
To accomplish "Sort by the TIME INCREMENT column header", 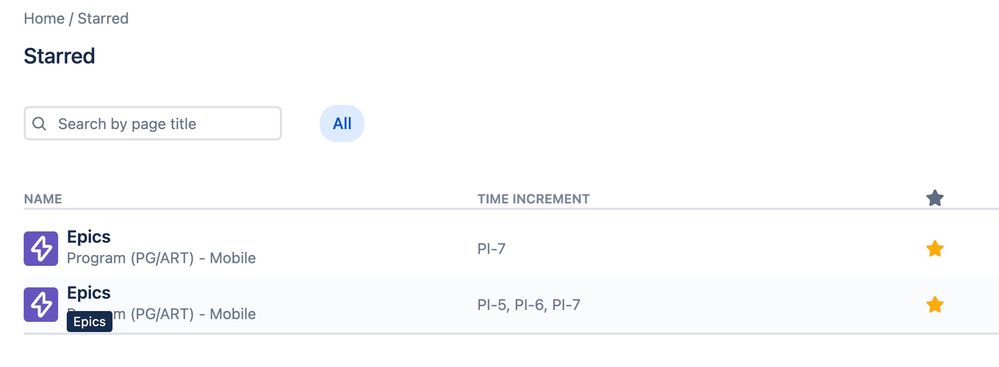I will click(x=533, y=199).
